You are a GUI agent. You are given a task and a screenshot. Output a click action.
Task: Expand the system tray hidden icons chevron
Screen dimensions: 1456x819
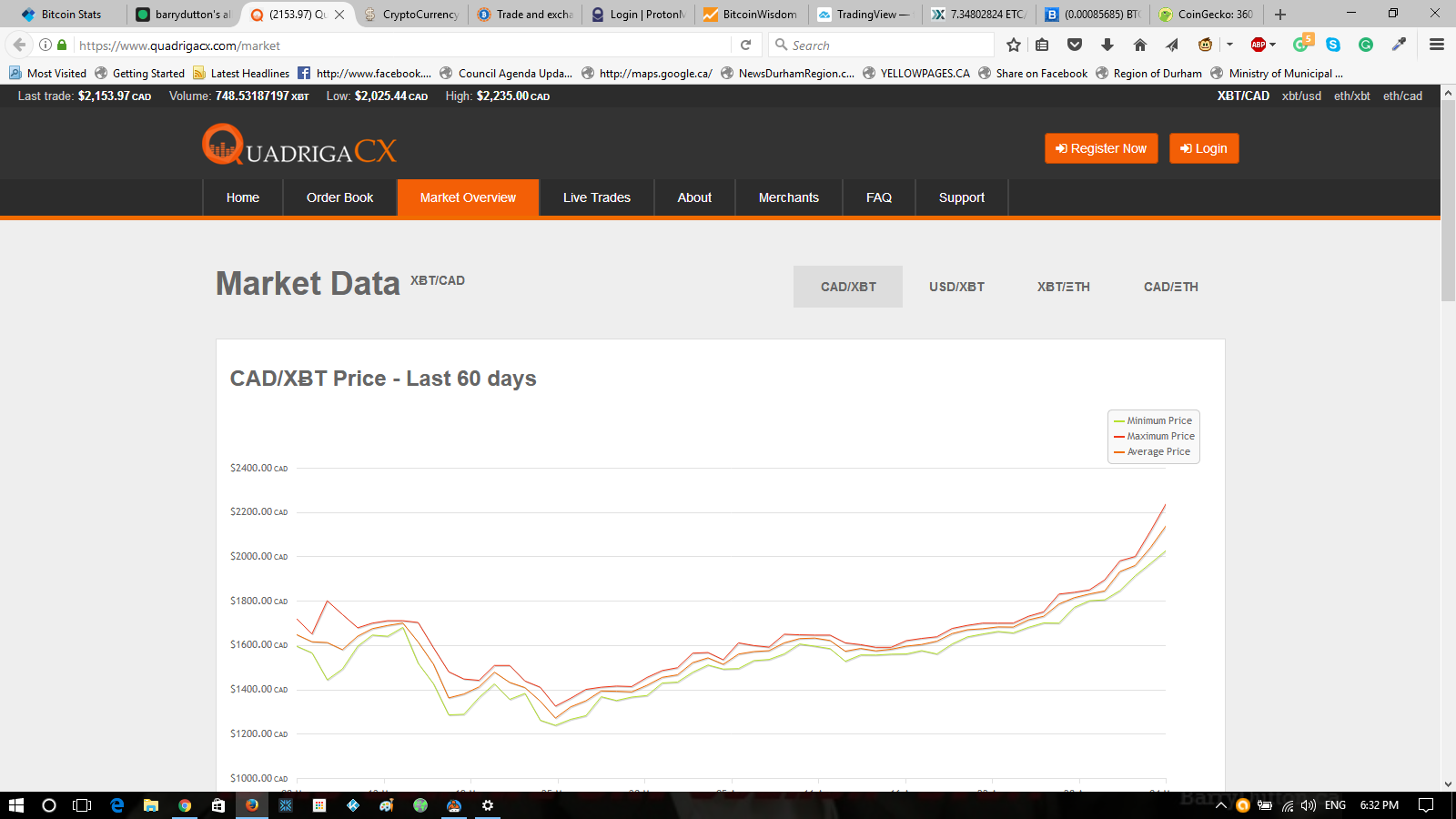pyautogui.click(x=1221, y=805)
